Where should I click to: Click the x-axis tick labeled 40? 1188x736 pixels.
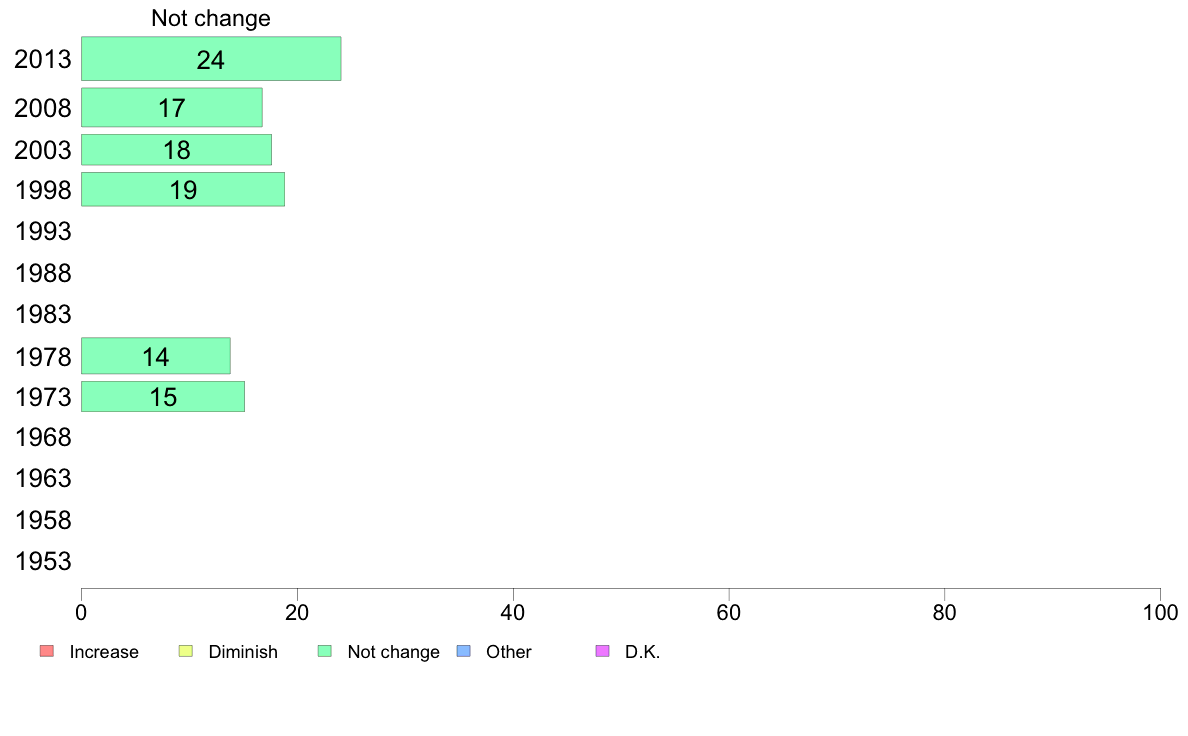pos(513,612)
